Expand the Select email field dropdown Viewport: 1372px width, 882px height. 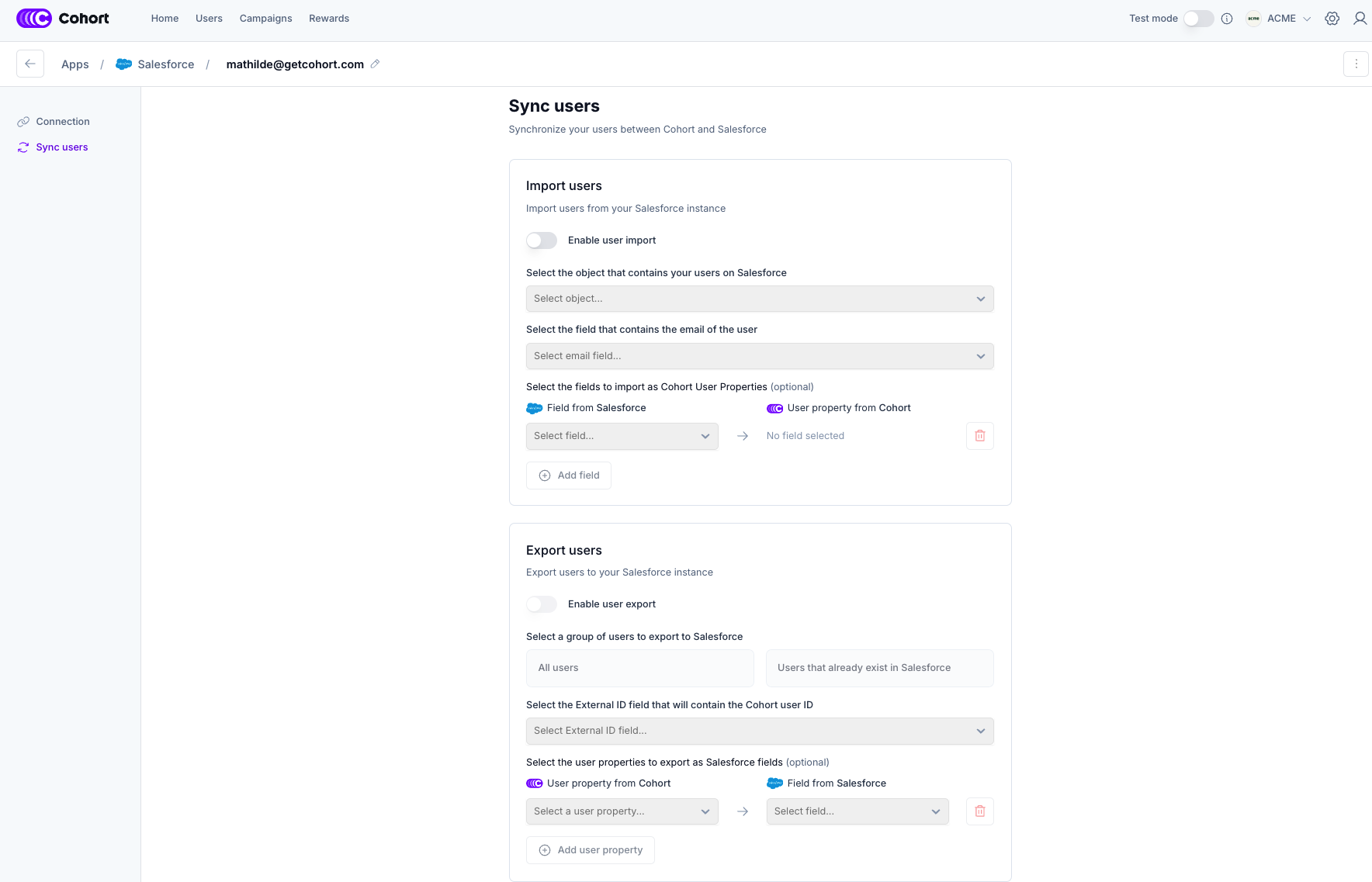click(x=759, y=356)
